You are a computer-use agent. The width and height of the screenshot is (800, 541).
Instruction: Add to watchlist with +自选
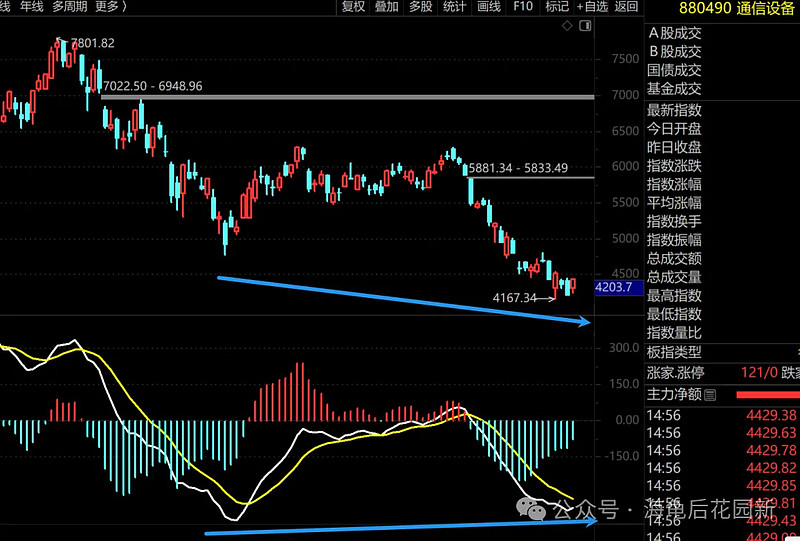coord(592,7)
